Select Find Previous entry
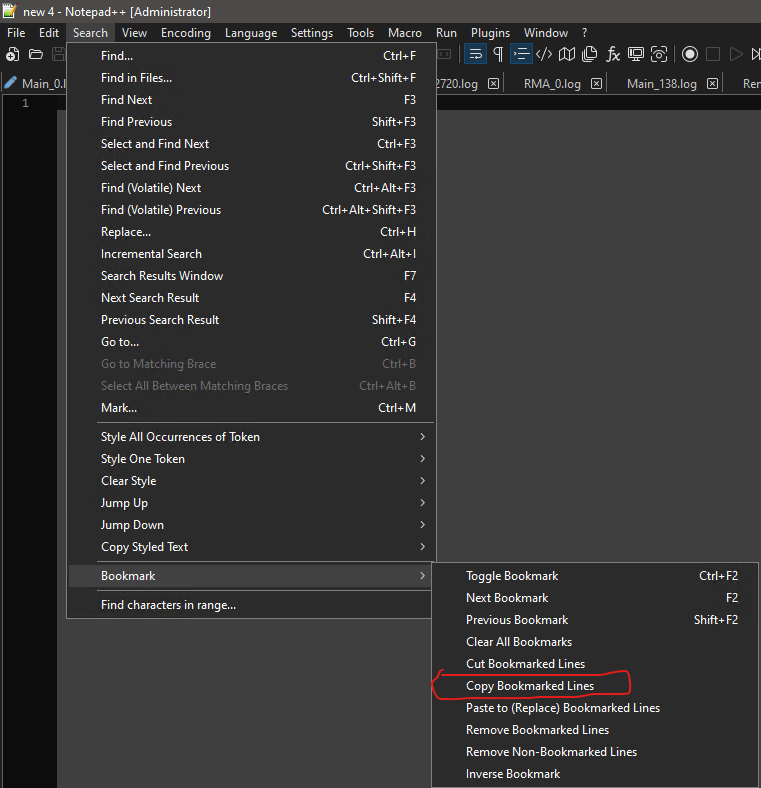Screen dimensions: 761x788 click(x=251, y=122)
